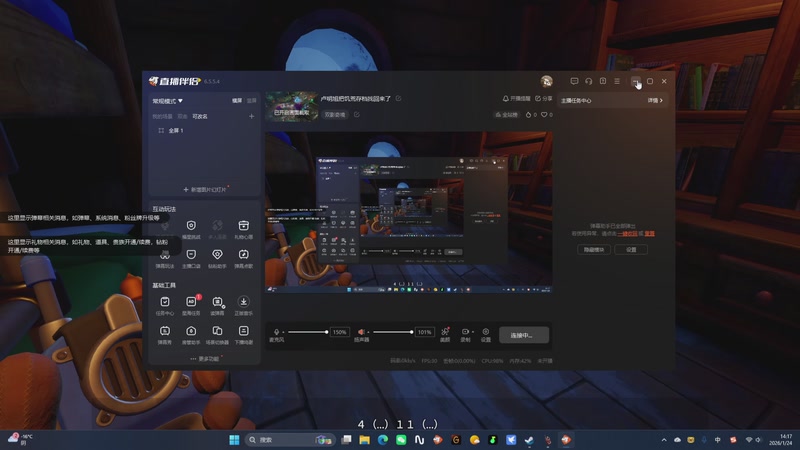Image resolution: width=800 pixels, height=450 pixels.
Task: Open the hamburger menu in the title bar
Action: pyautogui.click(x=617, y=81)
